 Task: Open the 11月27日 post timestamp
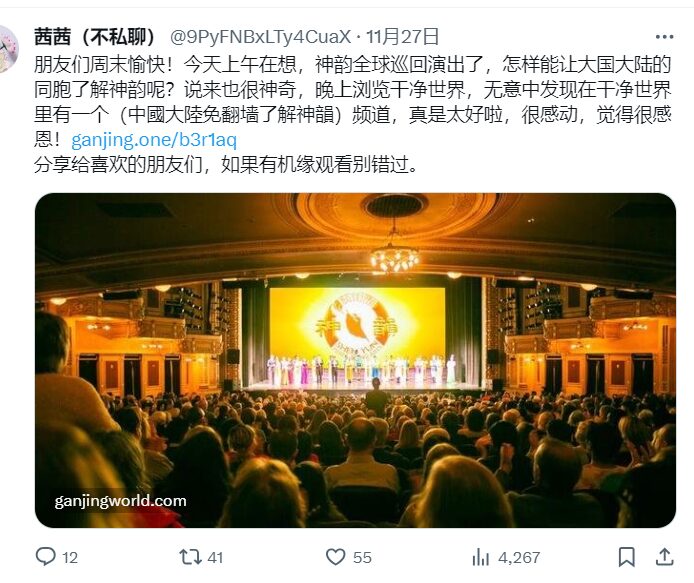point(402,37)
